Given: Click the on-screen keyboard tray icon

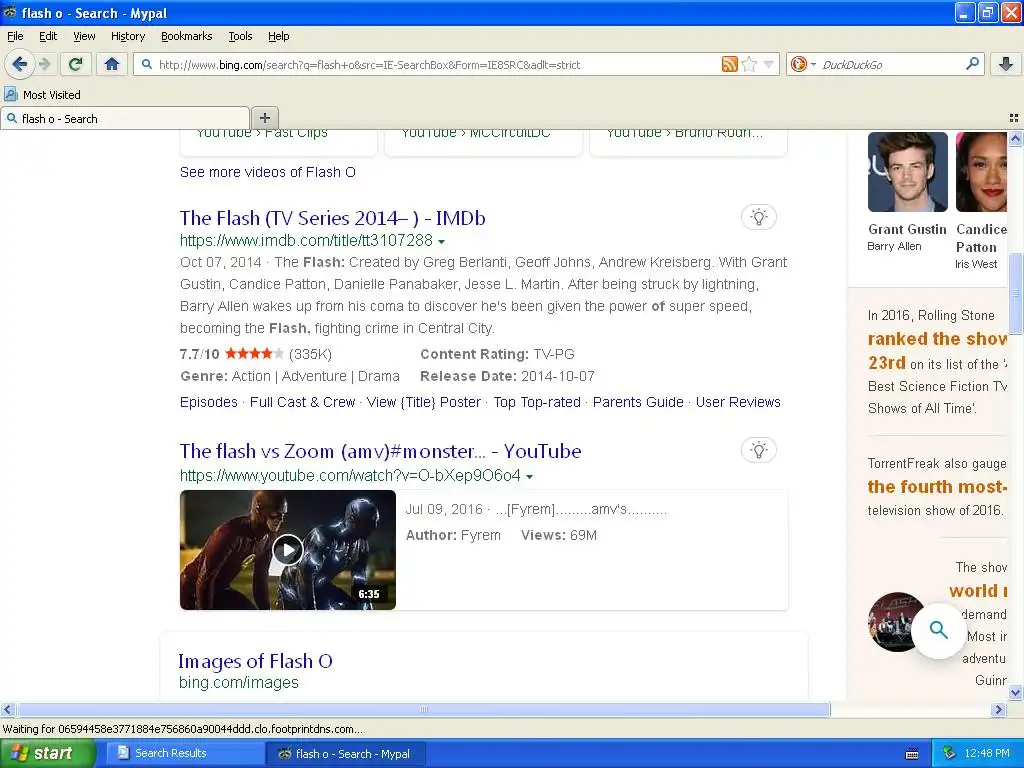Looking at the screenshot, I should pyautogui.click(x=912, y=754).
